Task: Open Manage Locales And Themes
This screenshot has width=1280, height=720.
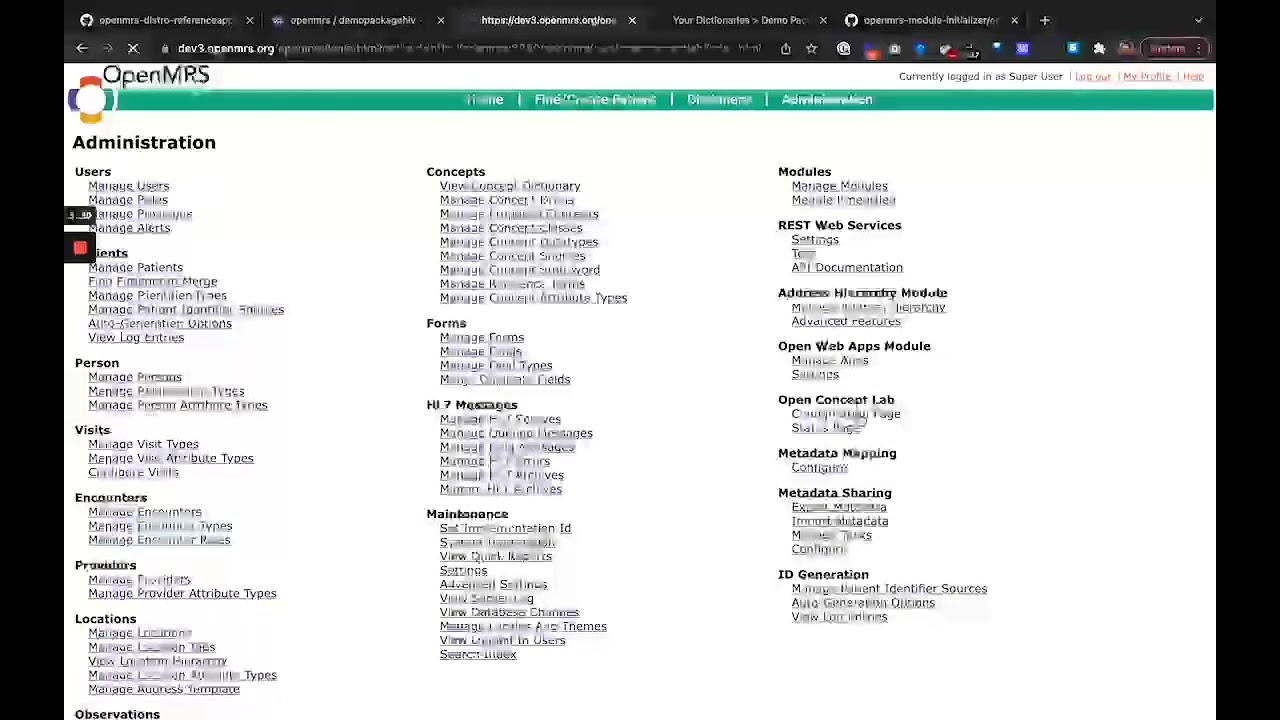Action: click(x=523, y=626)
